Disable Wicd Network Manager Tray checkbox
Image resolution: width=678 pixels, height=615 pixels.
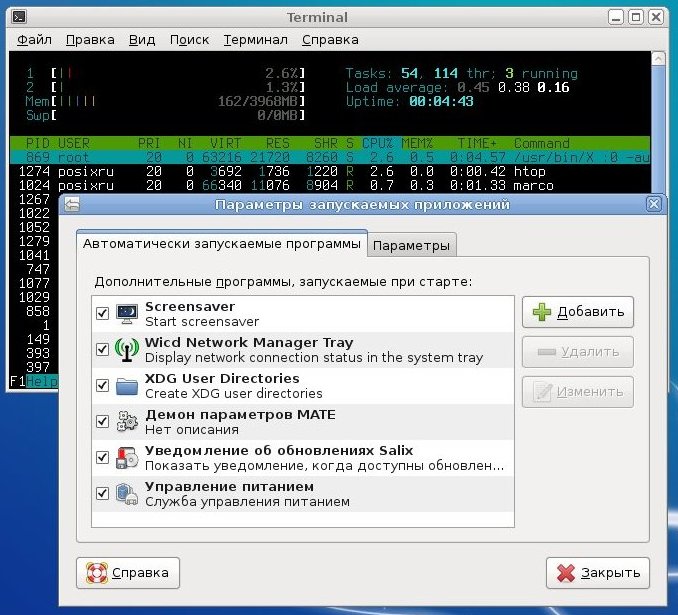(102, 349)
